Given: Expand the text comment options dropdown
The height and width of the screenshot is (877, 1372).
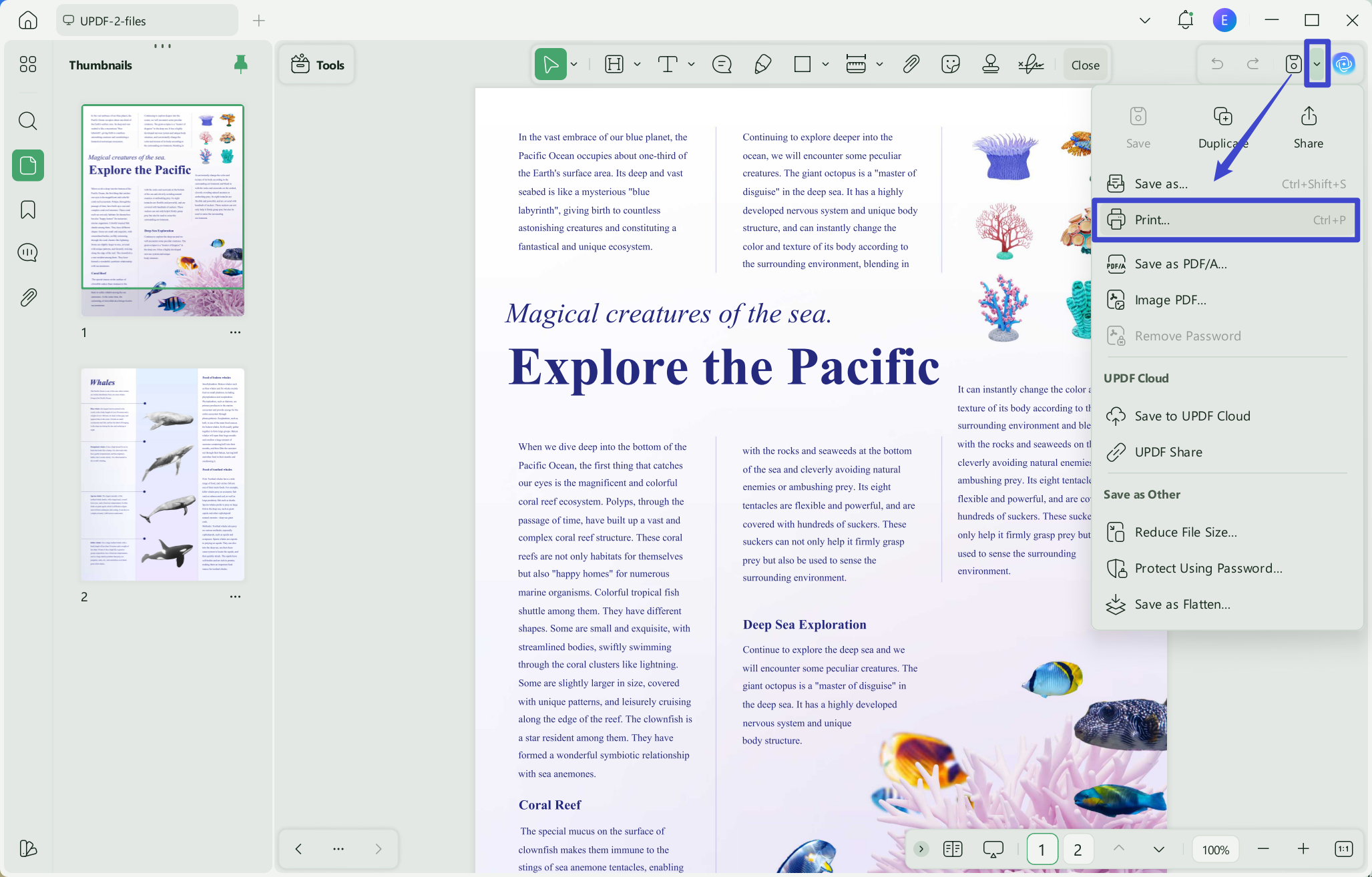Looking at the screenshot, I should [x=691, y=64].
